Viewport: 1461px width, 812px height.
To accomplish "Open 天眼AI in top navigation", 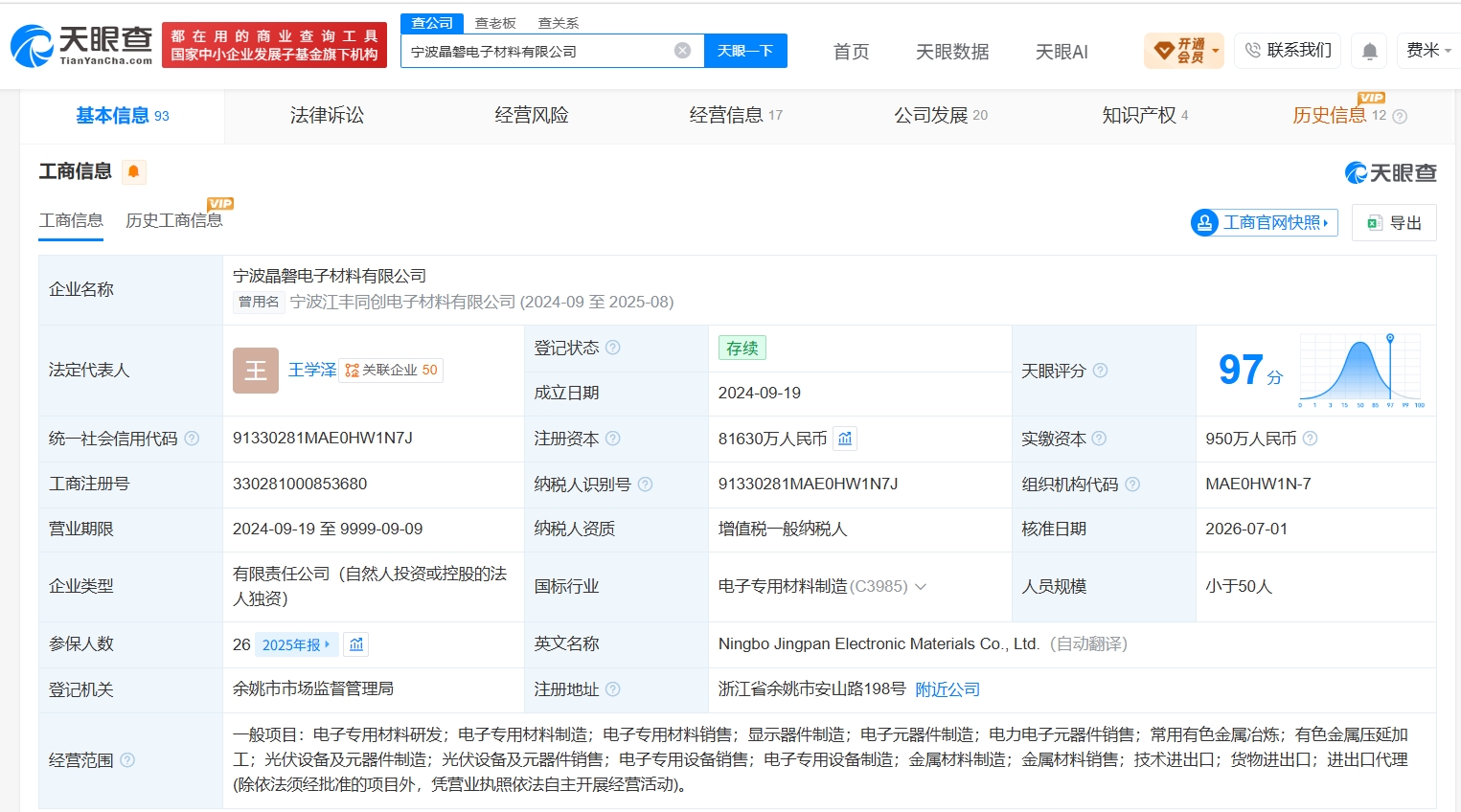I will (1062, 52).
